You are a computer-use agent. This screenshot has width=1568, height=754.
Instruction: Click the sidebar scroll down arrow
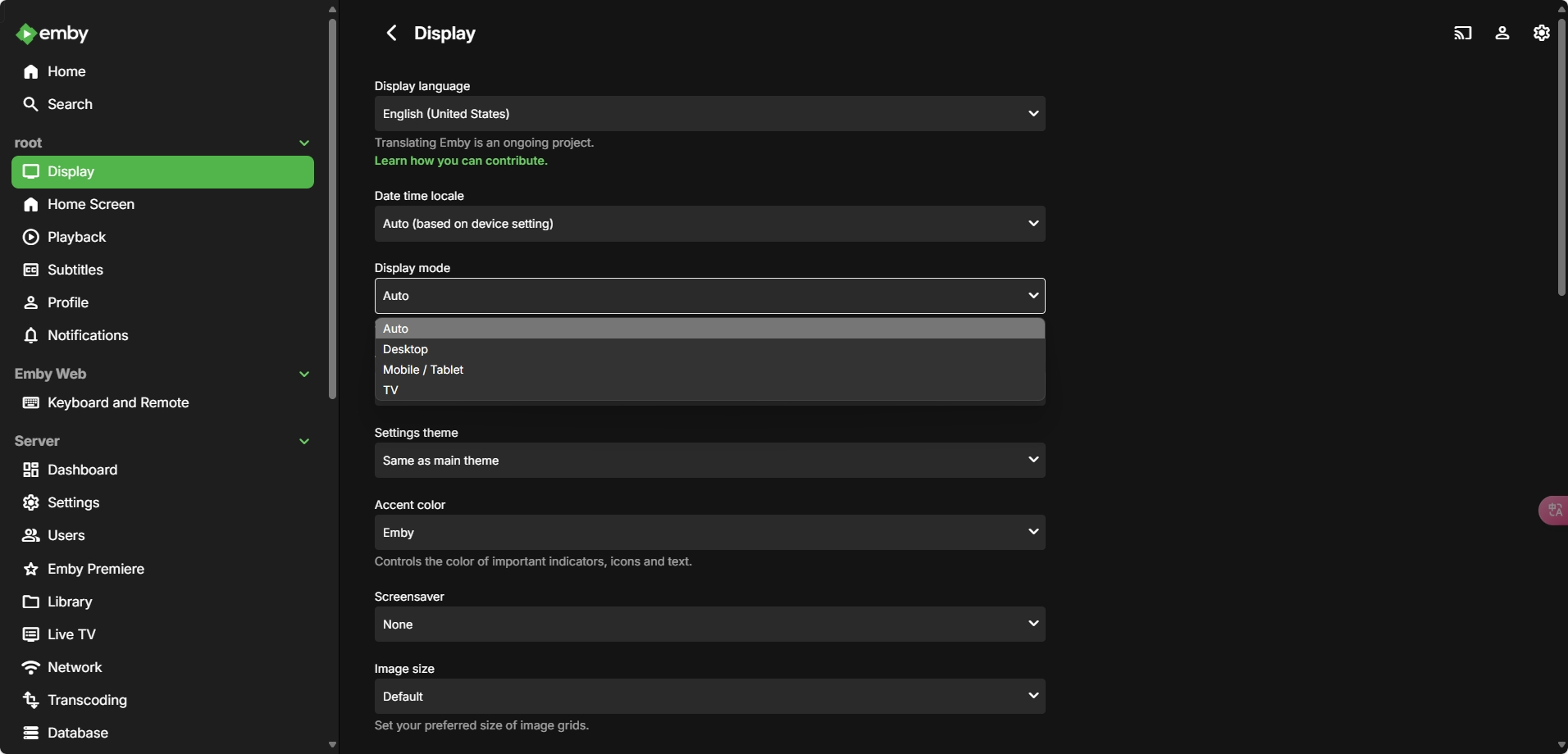332,745
